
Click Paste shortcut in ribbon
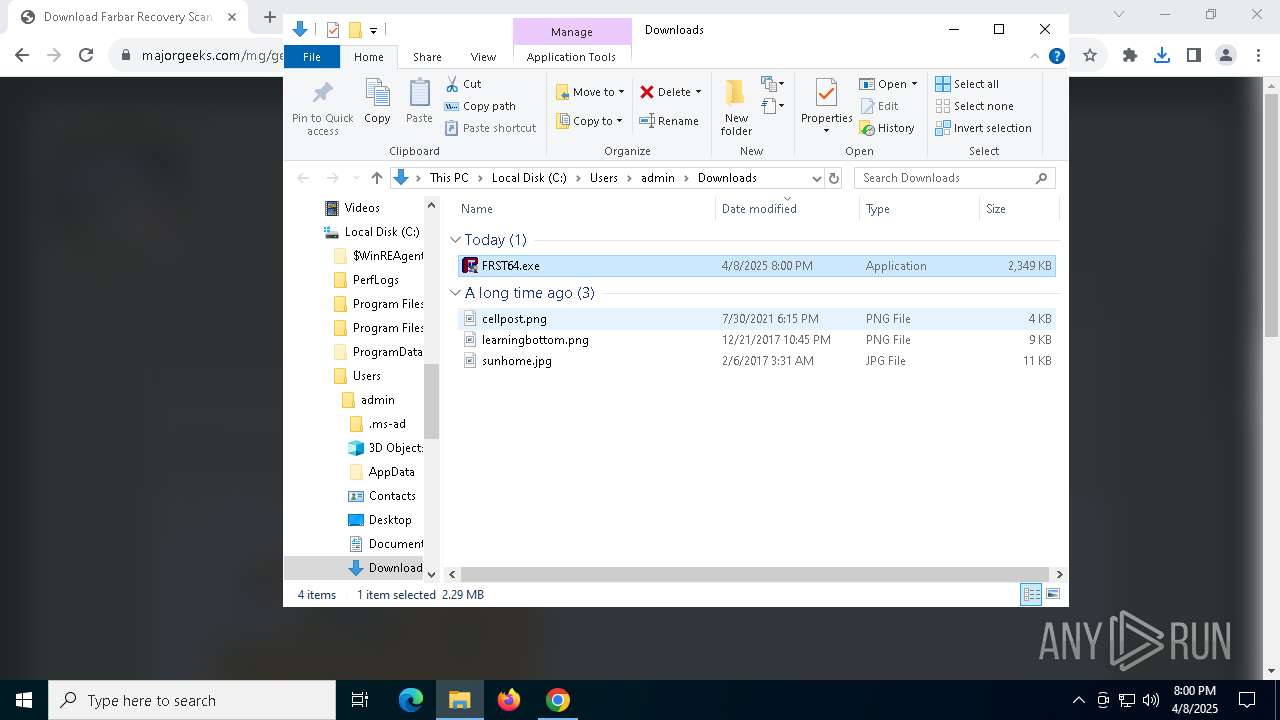490,128
